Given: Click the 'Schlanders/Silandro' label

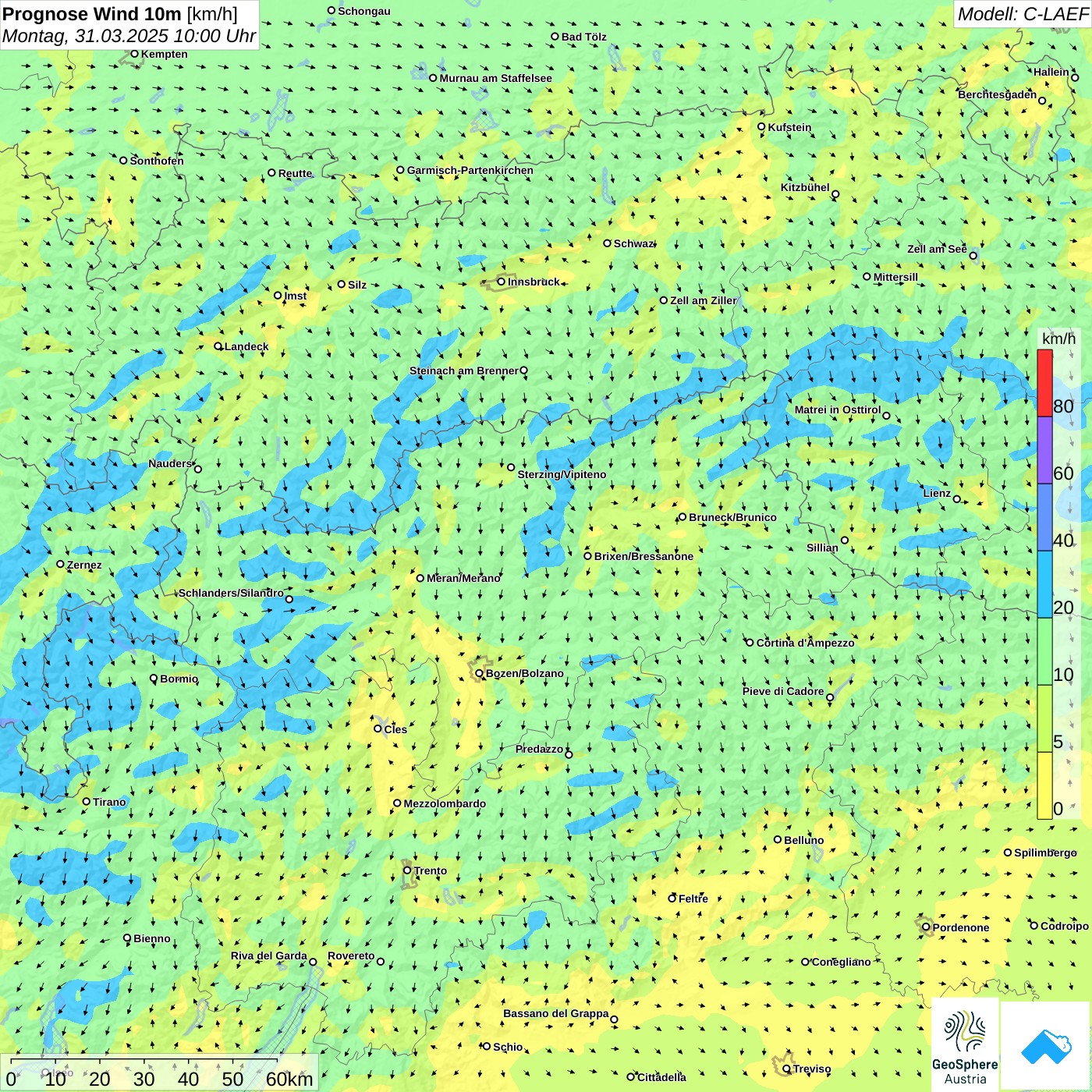Looking at the screenshot, I should click(x=231, y=593).
